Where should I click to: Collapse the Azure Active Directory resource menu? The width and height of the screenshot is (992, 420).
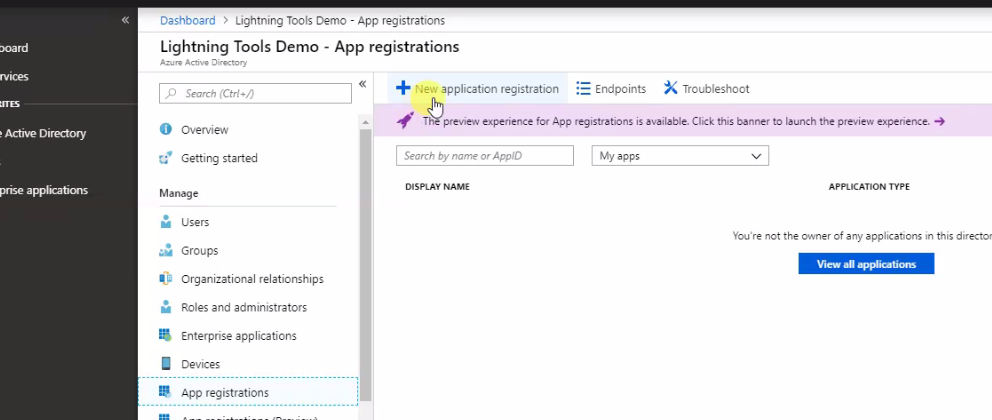coord(363,84)
